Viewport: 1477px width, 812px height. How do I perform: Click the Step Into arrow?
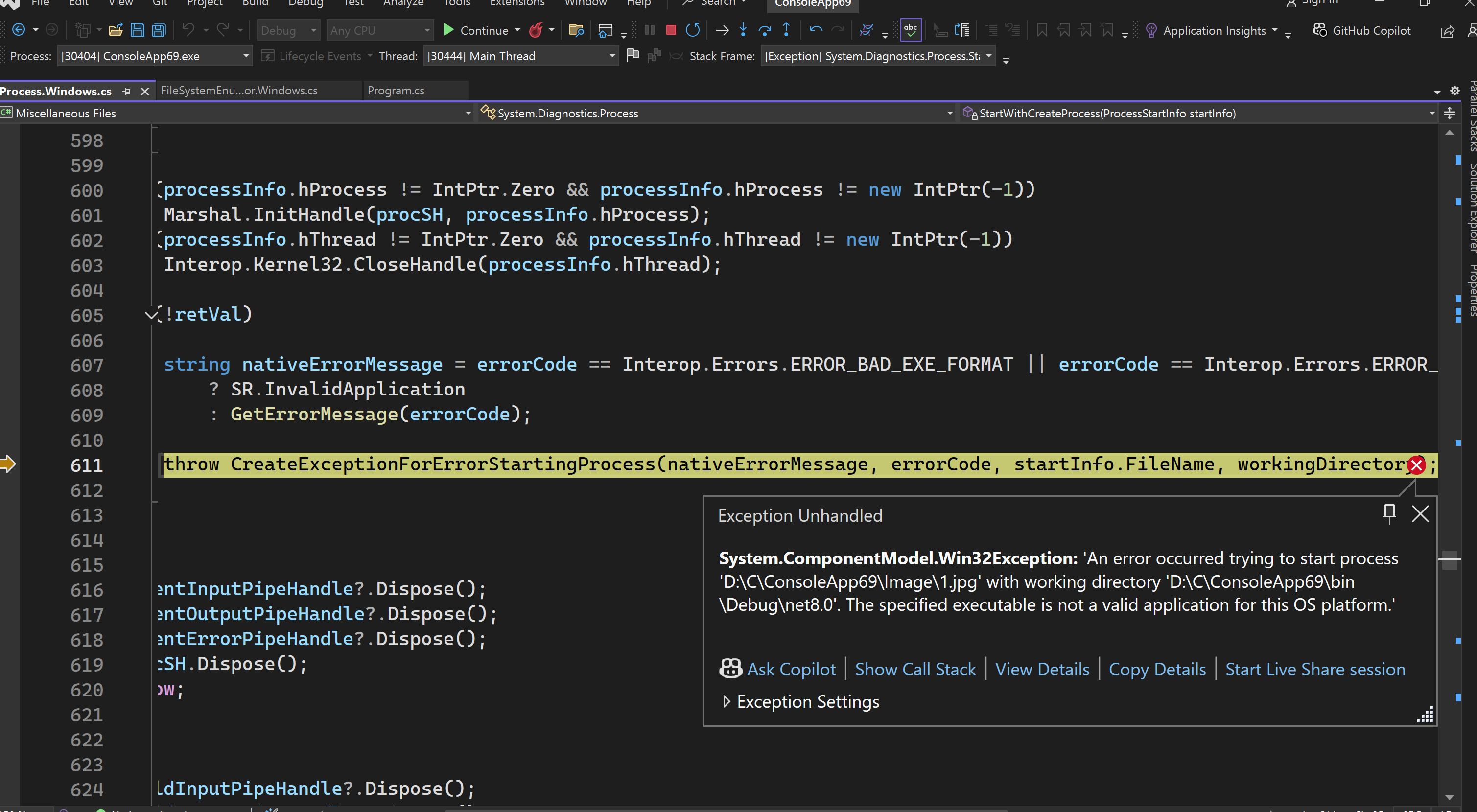[743, 30]
